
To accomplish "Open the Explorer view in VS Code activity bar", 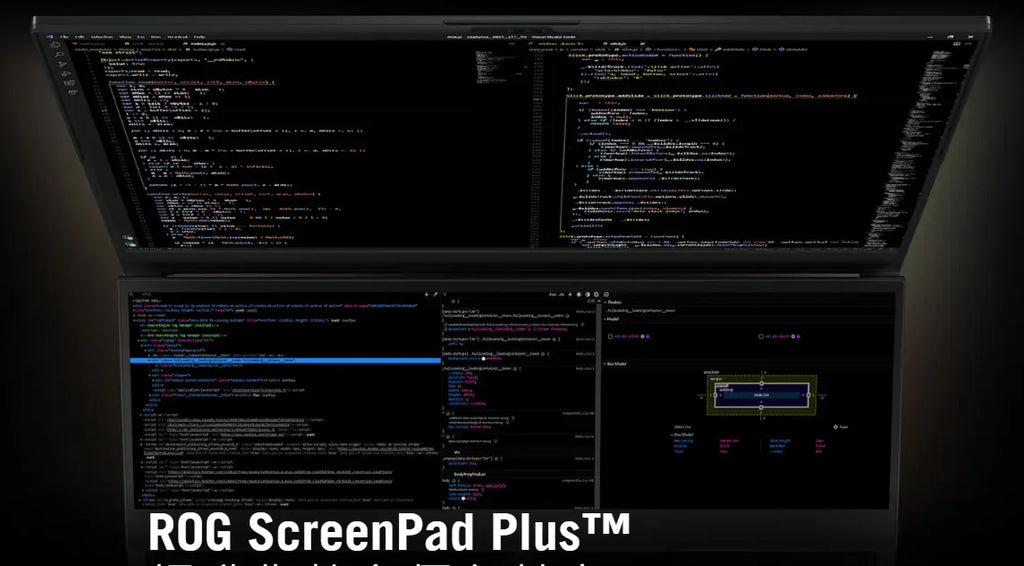I will point(55,44).
